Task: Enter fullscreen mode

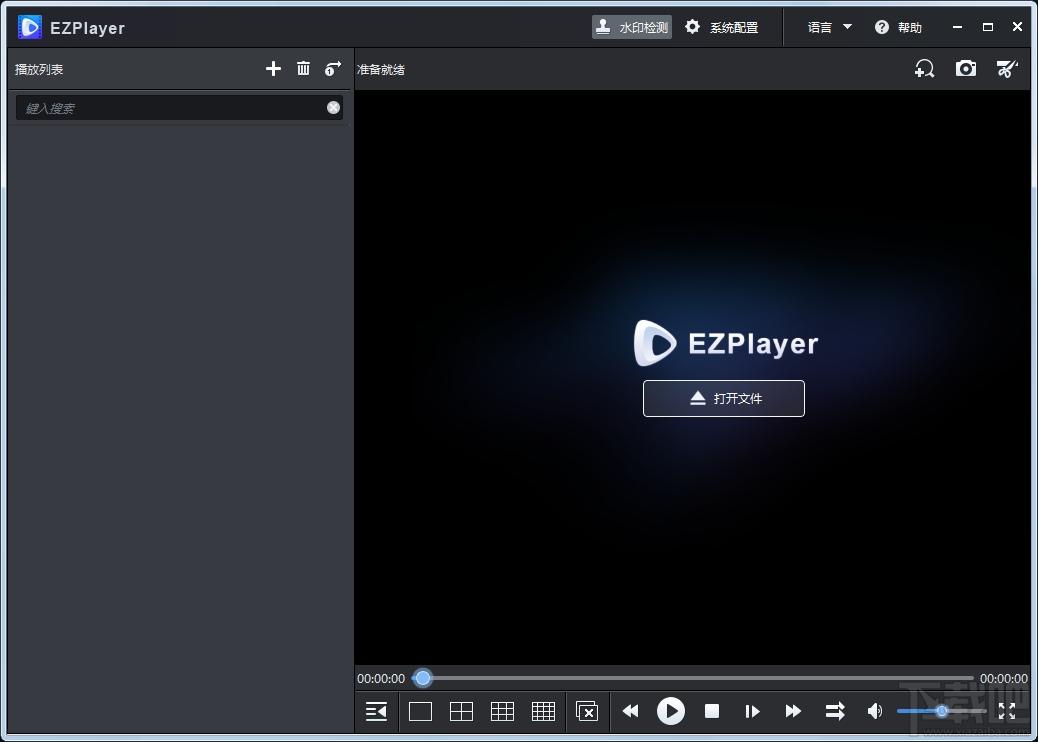Action: (1007, 712)
